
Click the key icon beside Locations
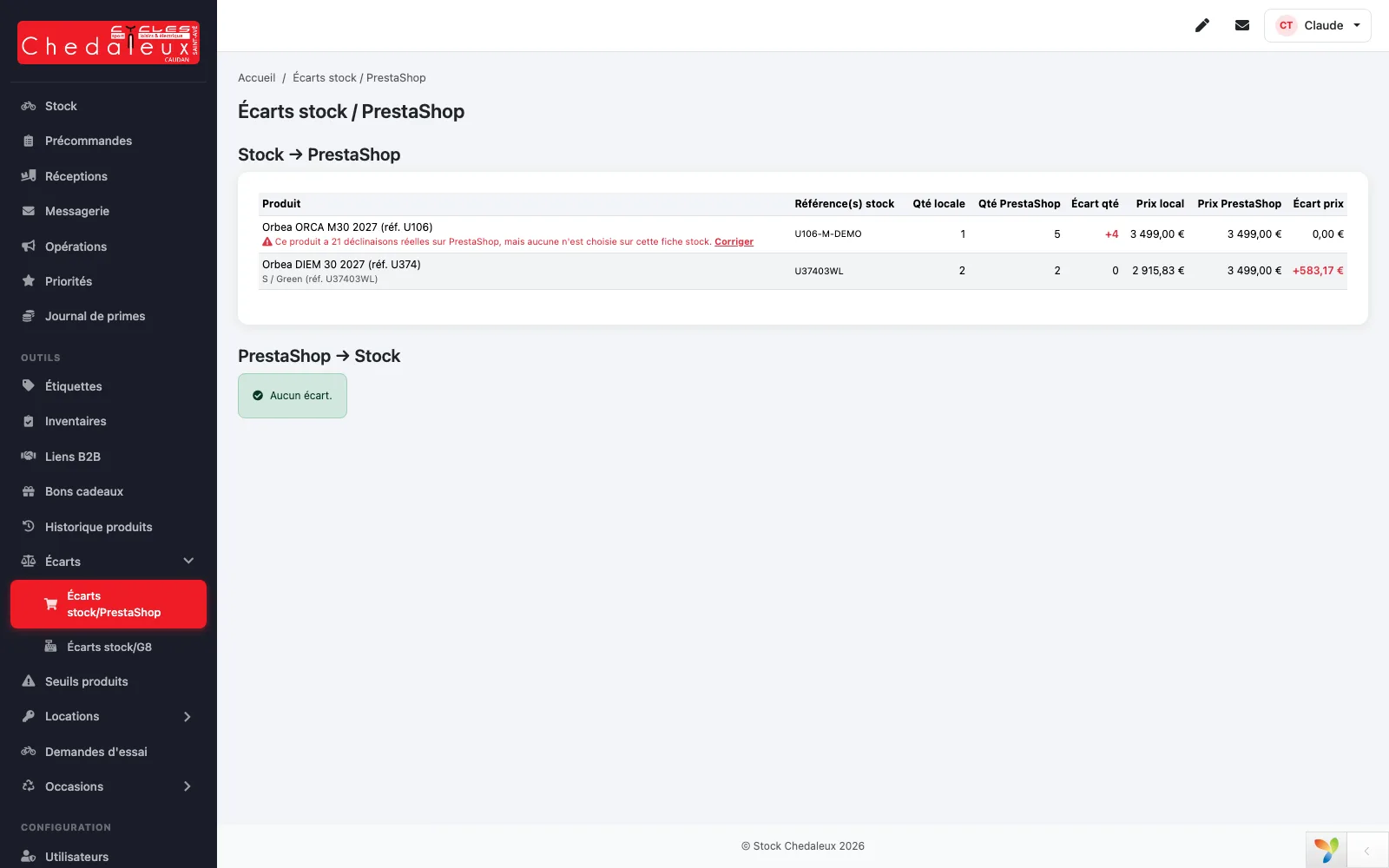tap(29, 716)
